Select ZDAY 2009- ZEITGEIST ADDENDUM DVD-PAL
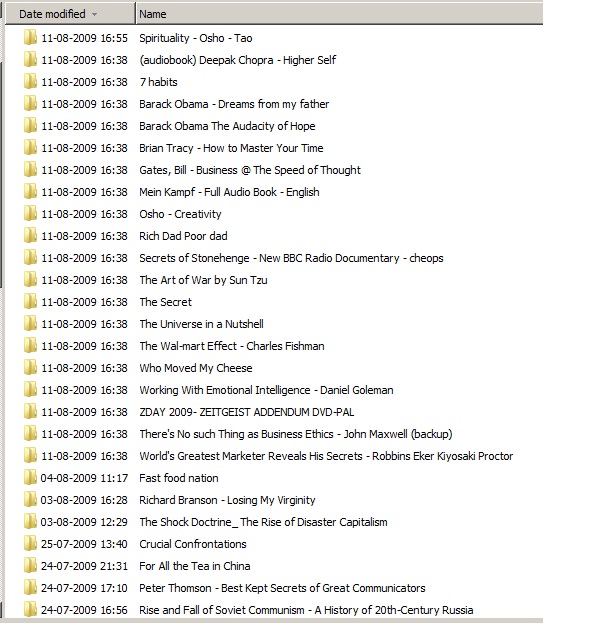The image size is (589, 640). 247,412
